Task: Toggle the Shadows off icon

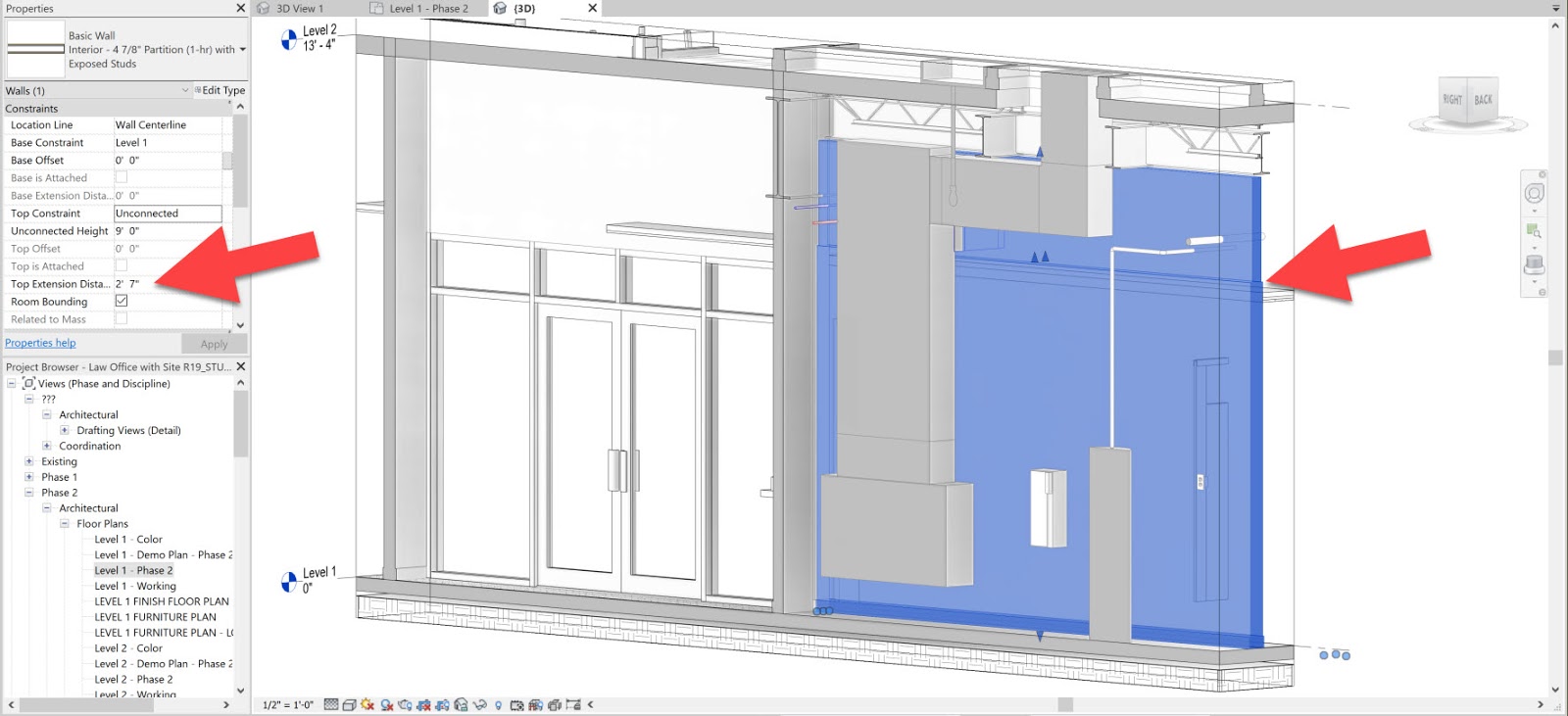Action: point(386,704)
